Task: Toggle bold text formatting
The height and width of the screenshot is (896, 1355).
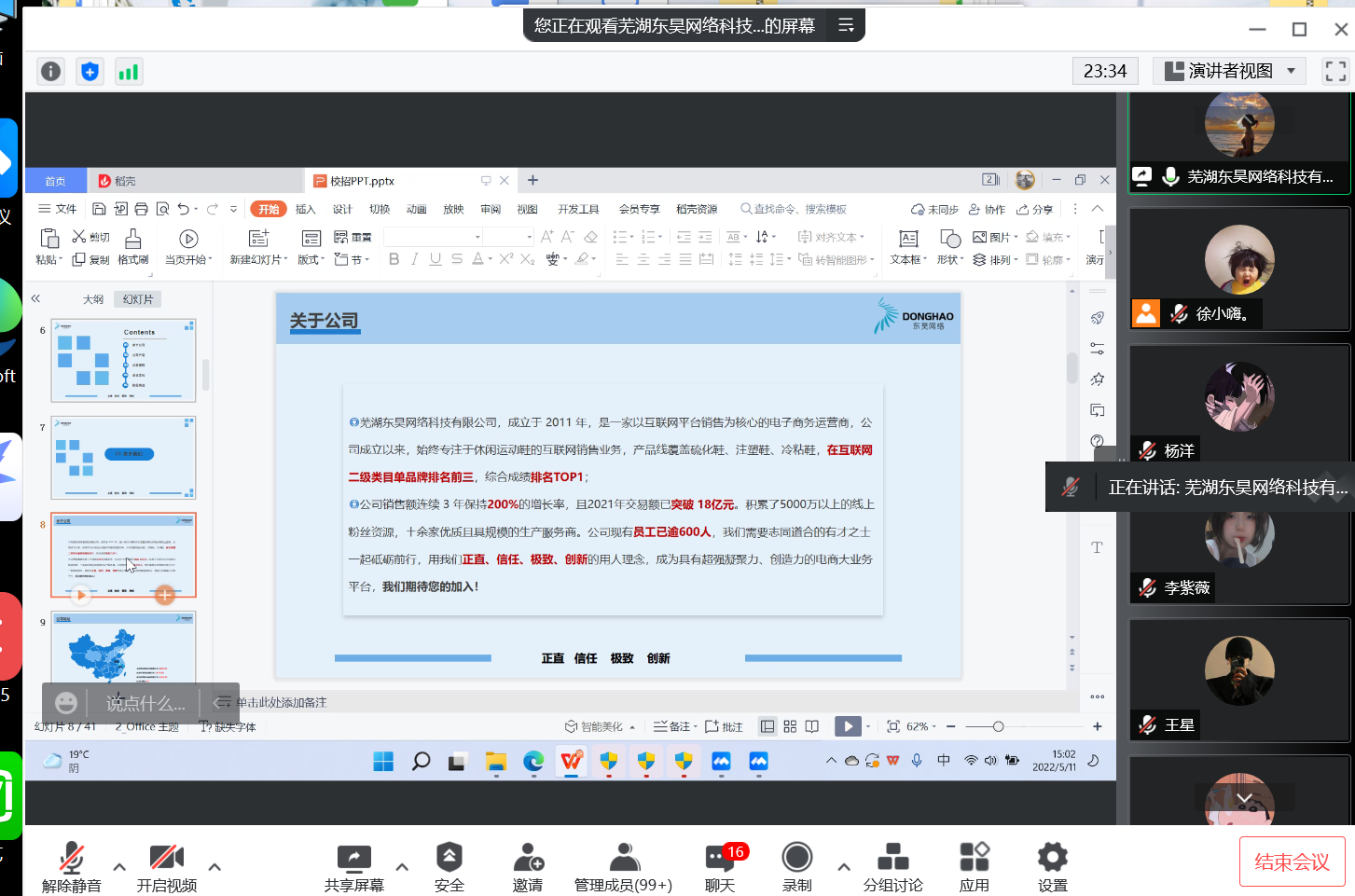Action: coord(394,259)
